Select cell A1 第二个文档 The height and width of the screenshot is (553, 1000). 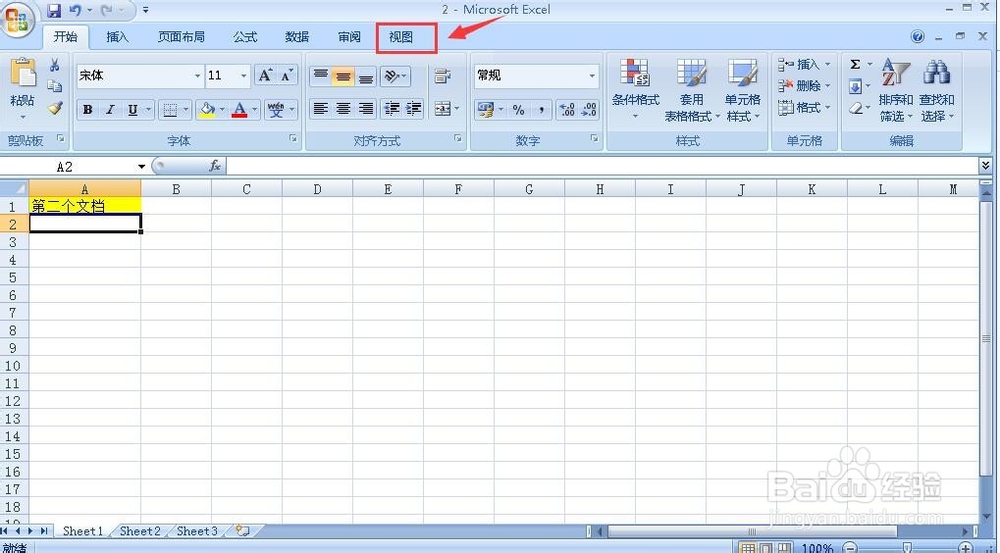click(85, 206)
